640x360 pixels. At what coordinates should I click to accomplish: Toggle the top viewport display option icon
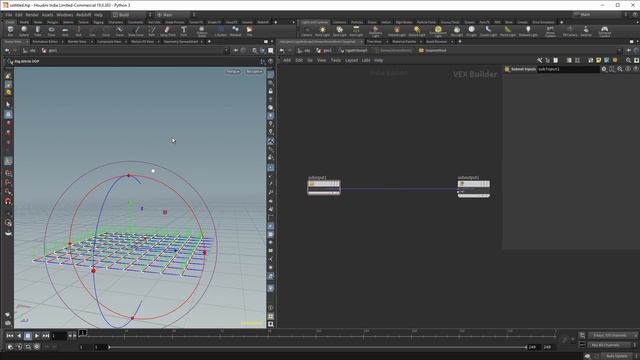pos(271,75)
